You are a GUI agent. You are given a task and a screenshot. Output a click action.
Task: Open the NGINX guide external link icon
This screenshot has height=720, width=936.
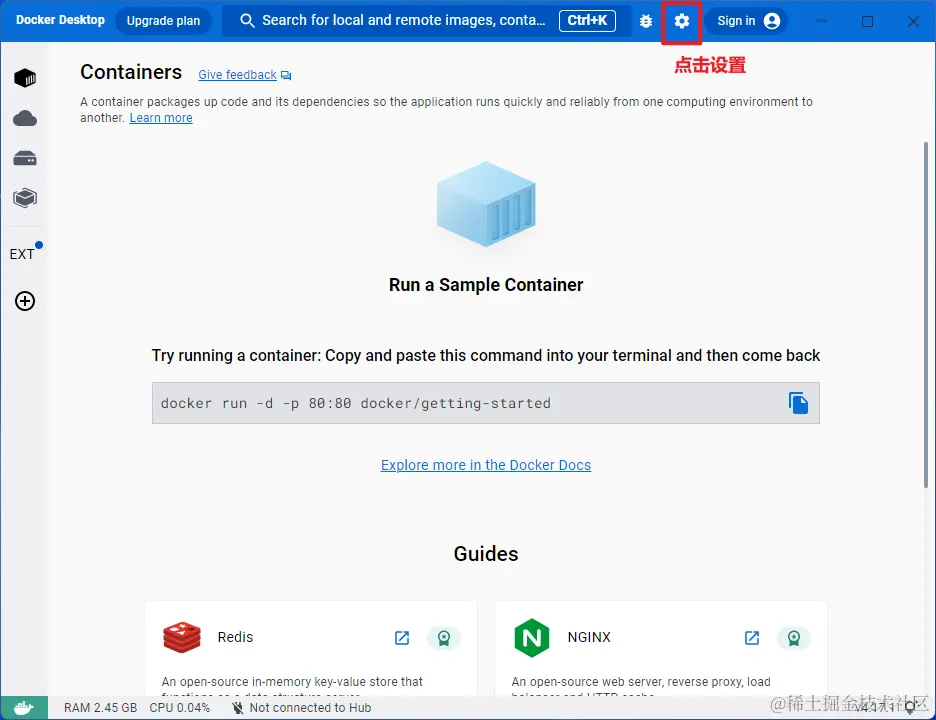(x=752, y=638)
